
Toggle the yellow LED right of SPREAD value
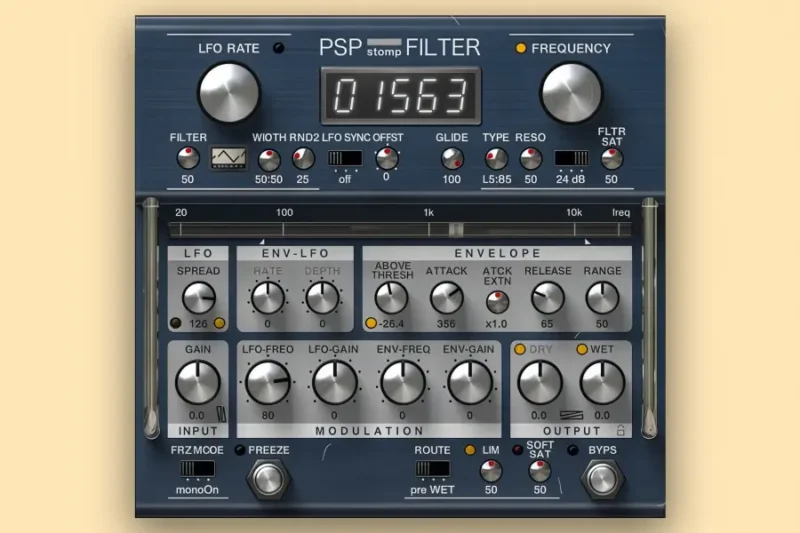click(x=219, y=323)
